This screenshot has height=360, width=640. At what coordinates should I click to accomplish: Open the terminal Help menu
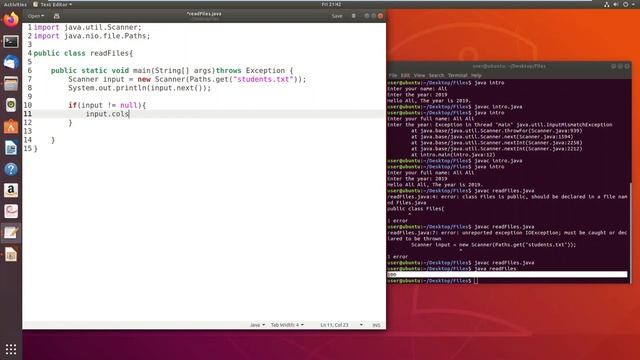tap(476, 76)
